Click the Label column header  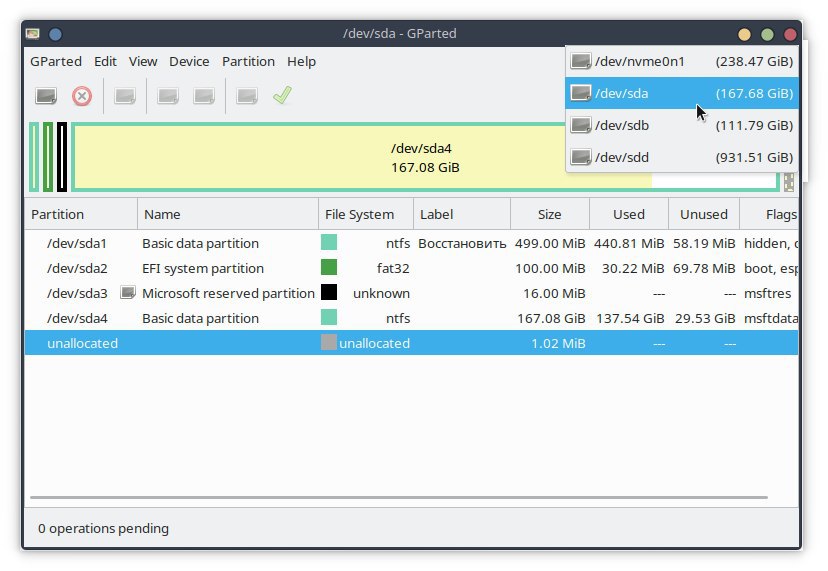click(x=462, y=214)
